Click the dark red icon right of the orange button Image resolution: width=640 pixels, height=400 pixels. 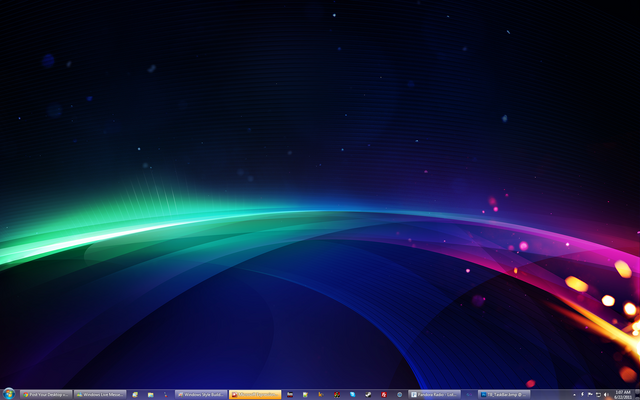(289, 394)
